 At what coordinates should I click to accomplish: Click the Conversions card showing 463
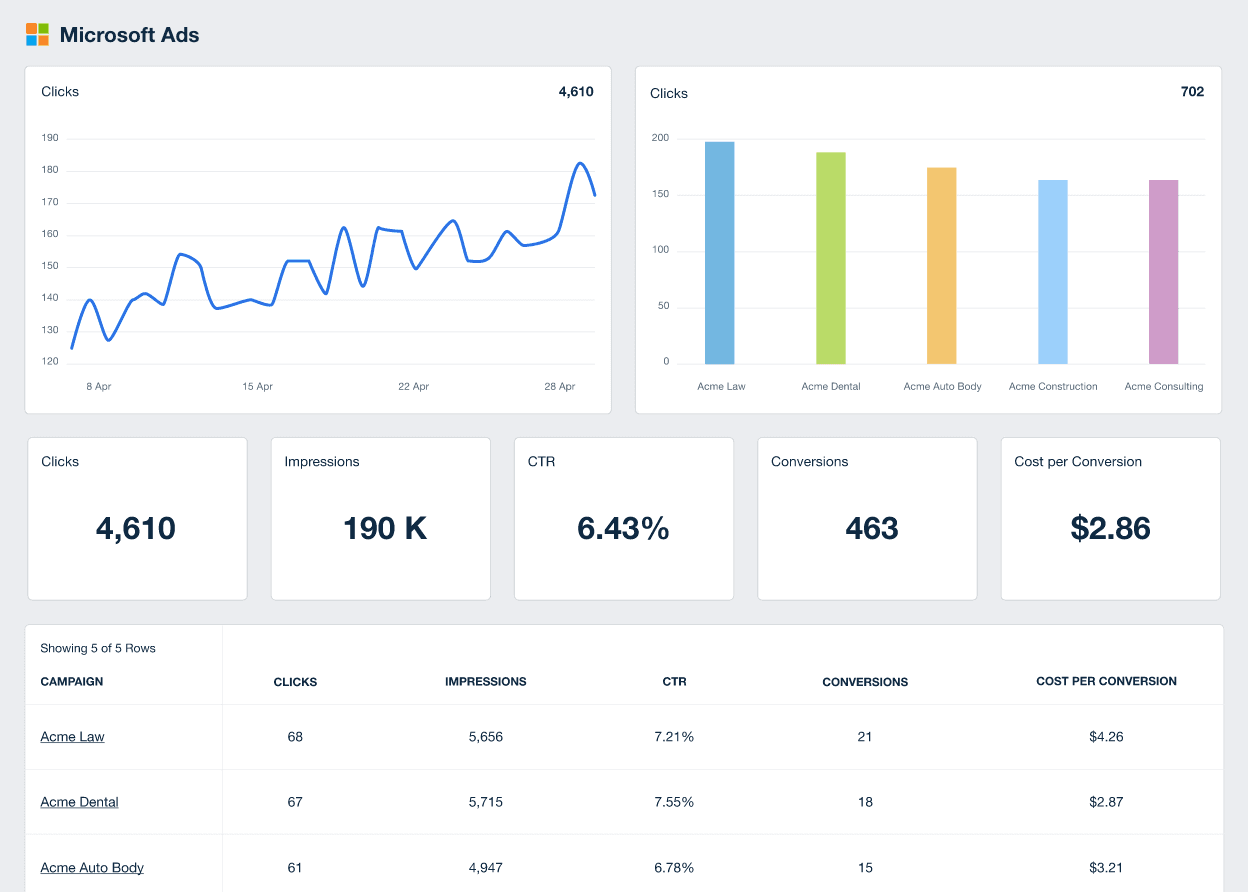click(x=867, y=518)
